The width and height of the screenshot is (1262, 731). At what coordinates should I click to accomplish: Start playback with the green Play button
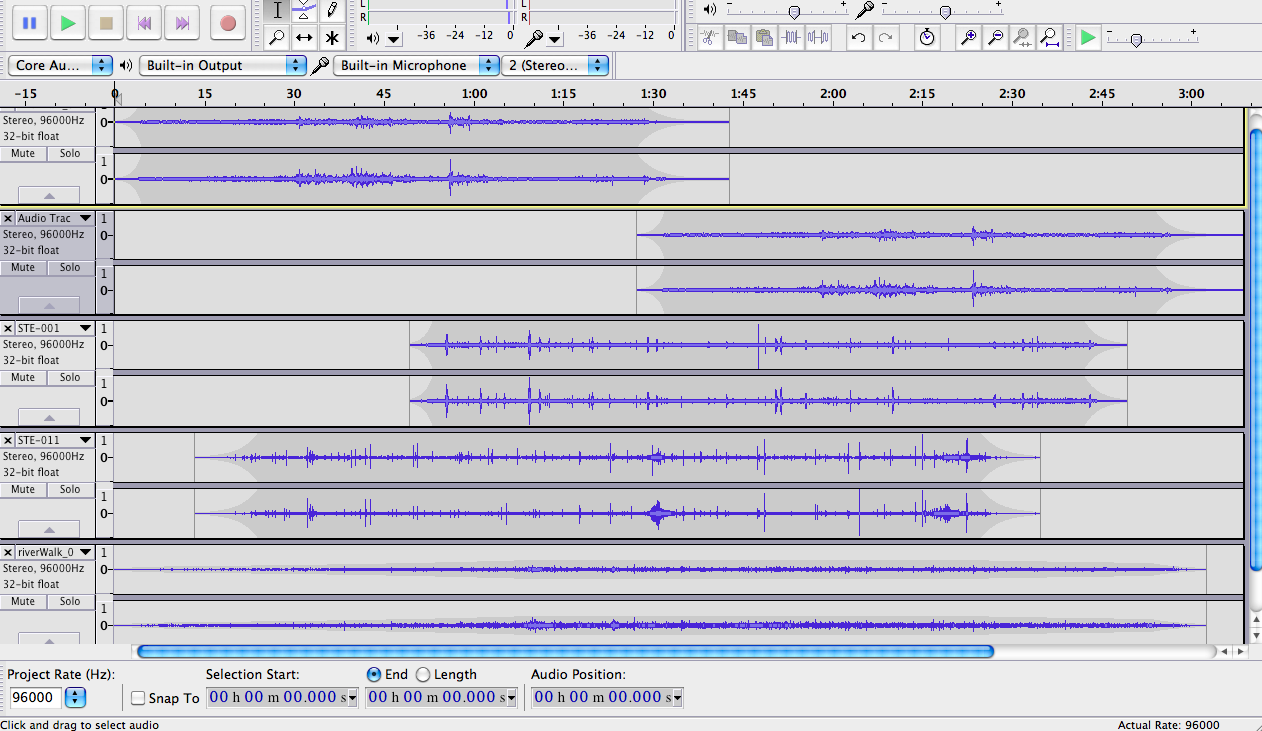[x=68, y=22]
